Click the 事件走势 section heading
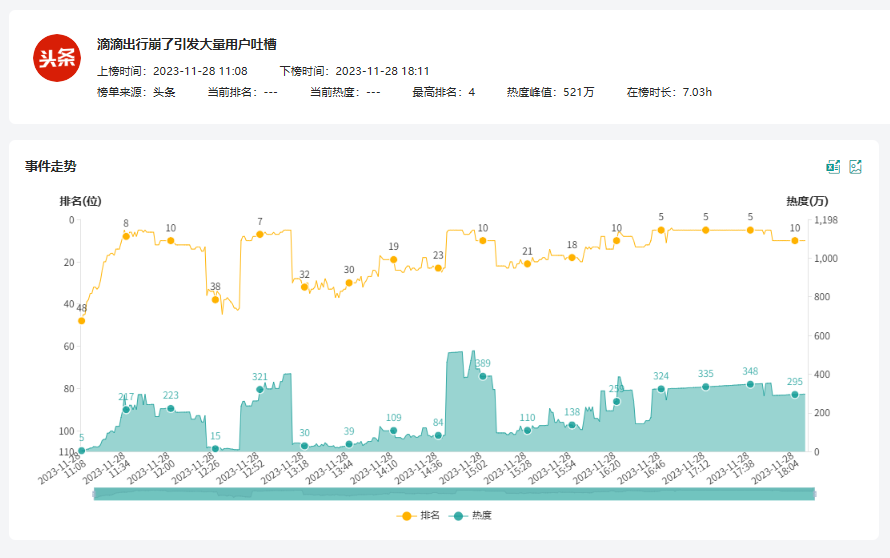The width and height of the screenshot is (890, 558). [x=51, y=167]
